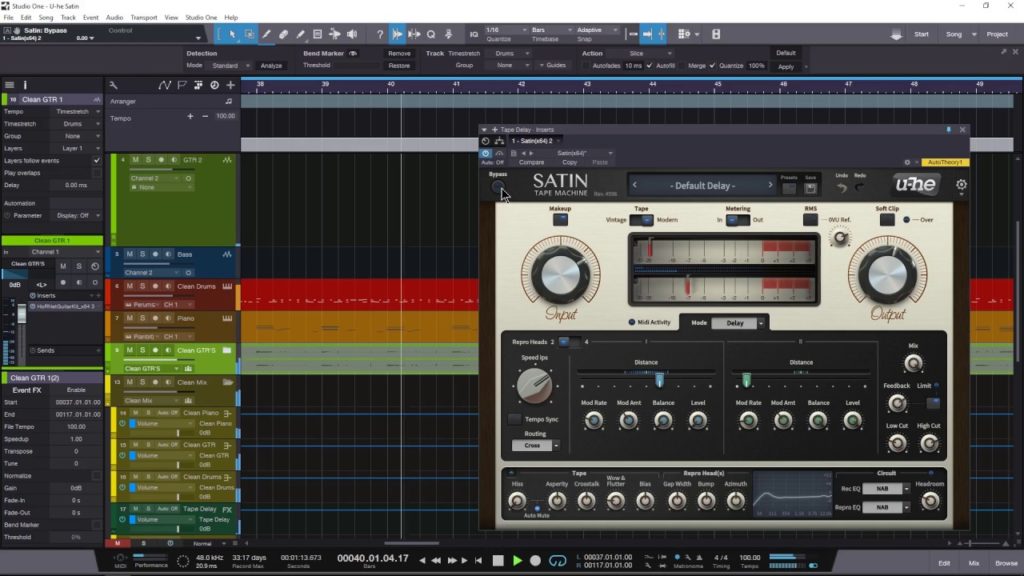
Task: Flip the Tape Vintage/Modern switch
Action: tap(641, 220)
